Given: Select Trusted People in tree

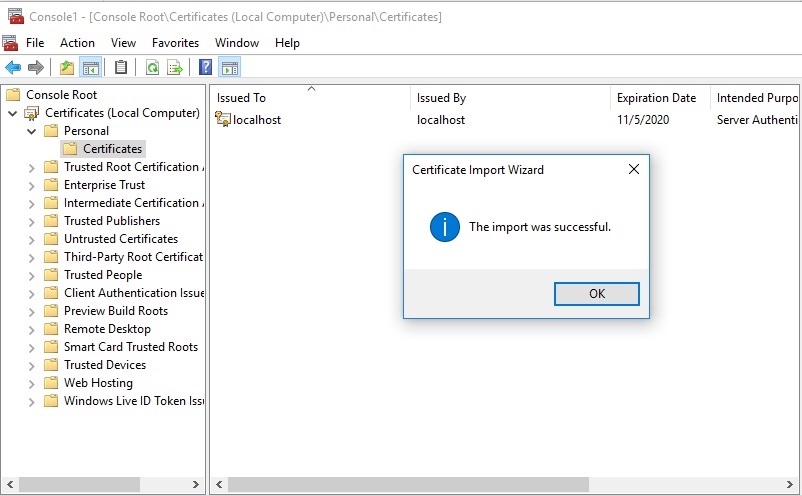Looking at the screenshot, I should pos(103,275).
